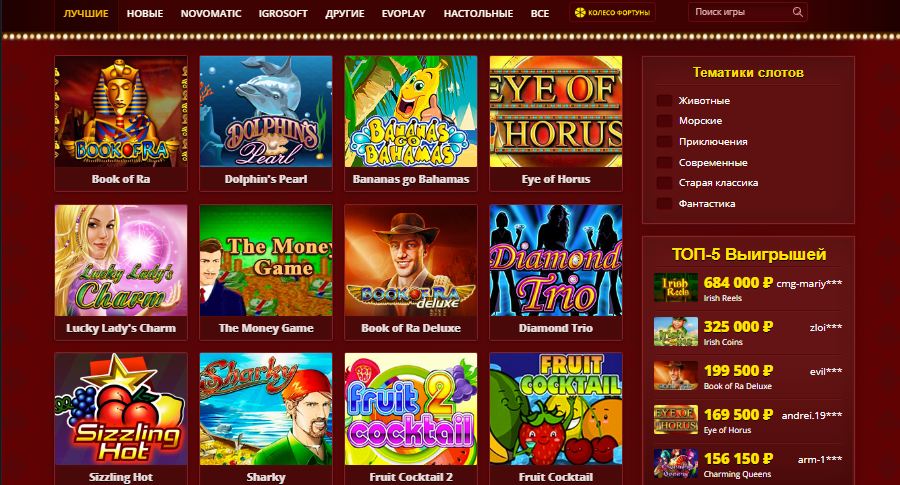The height and width of the screenshot is (485, 900).
Task: Click the Колесо Фортуны button
Action: point(612,12)
